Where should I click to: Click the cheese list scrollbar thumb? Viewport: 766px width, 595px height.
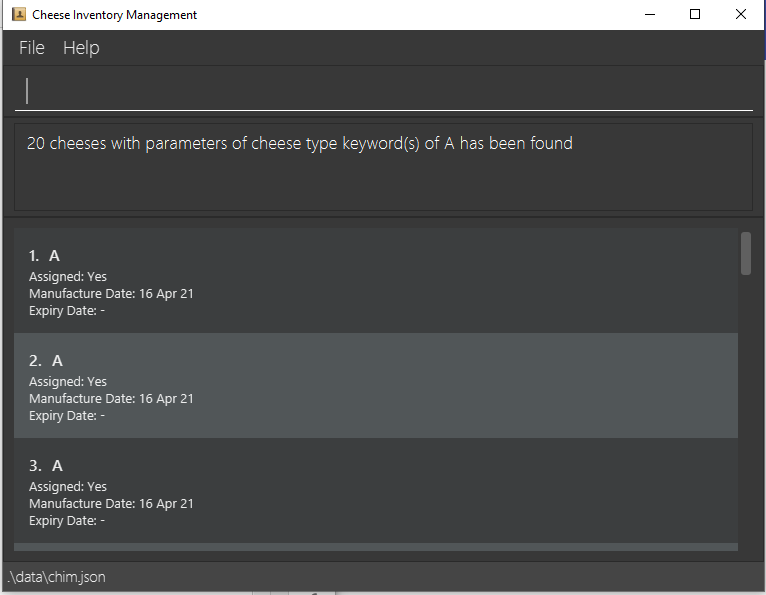click(x=745, y=254)
